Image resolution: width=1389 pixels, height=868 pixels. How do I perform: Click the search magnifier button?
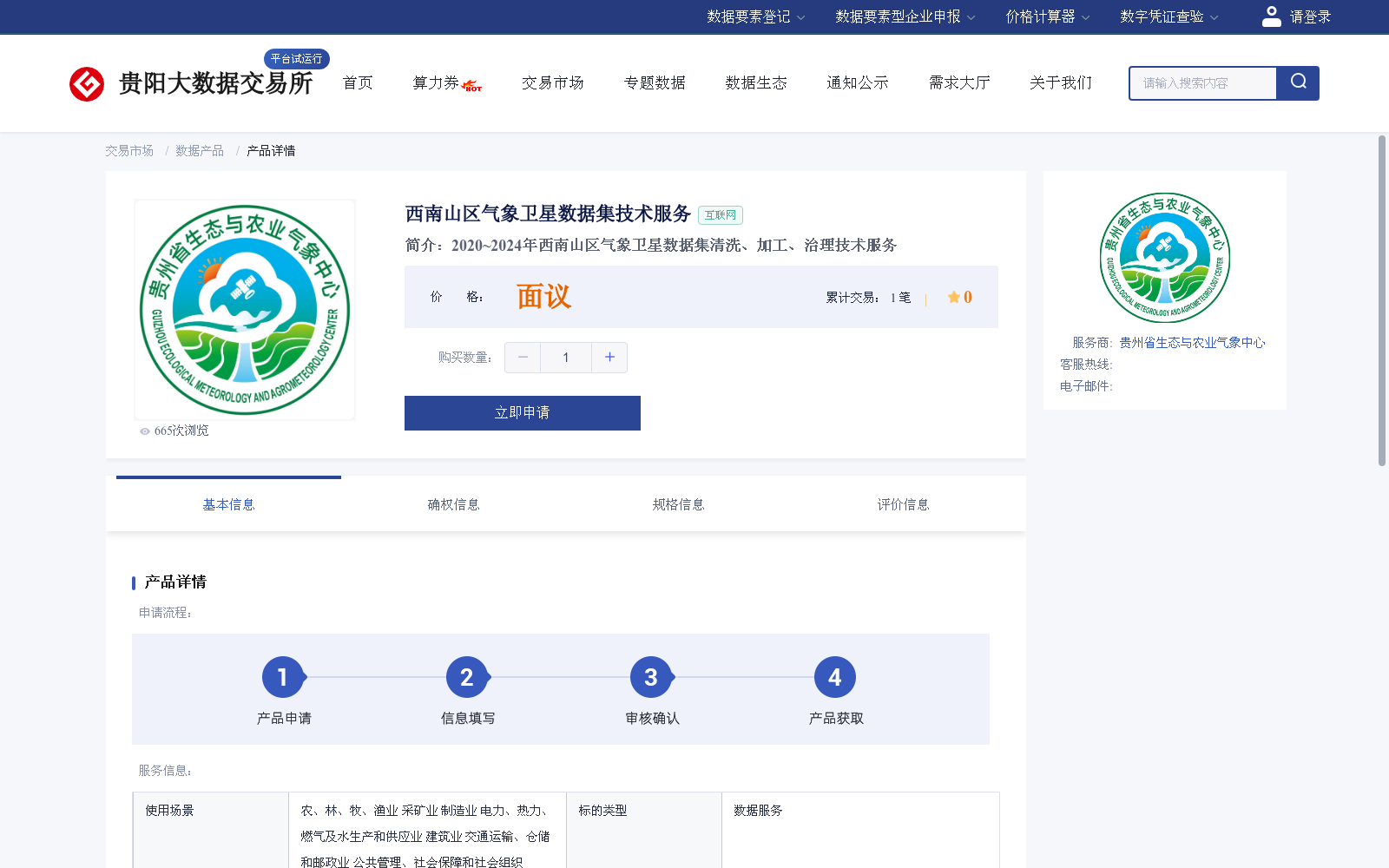click(x=1298, y=83)
